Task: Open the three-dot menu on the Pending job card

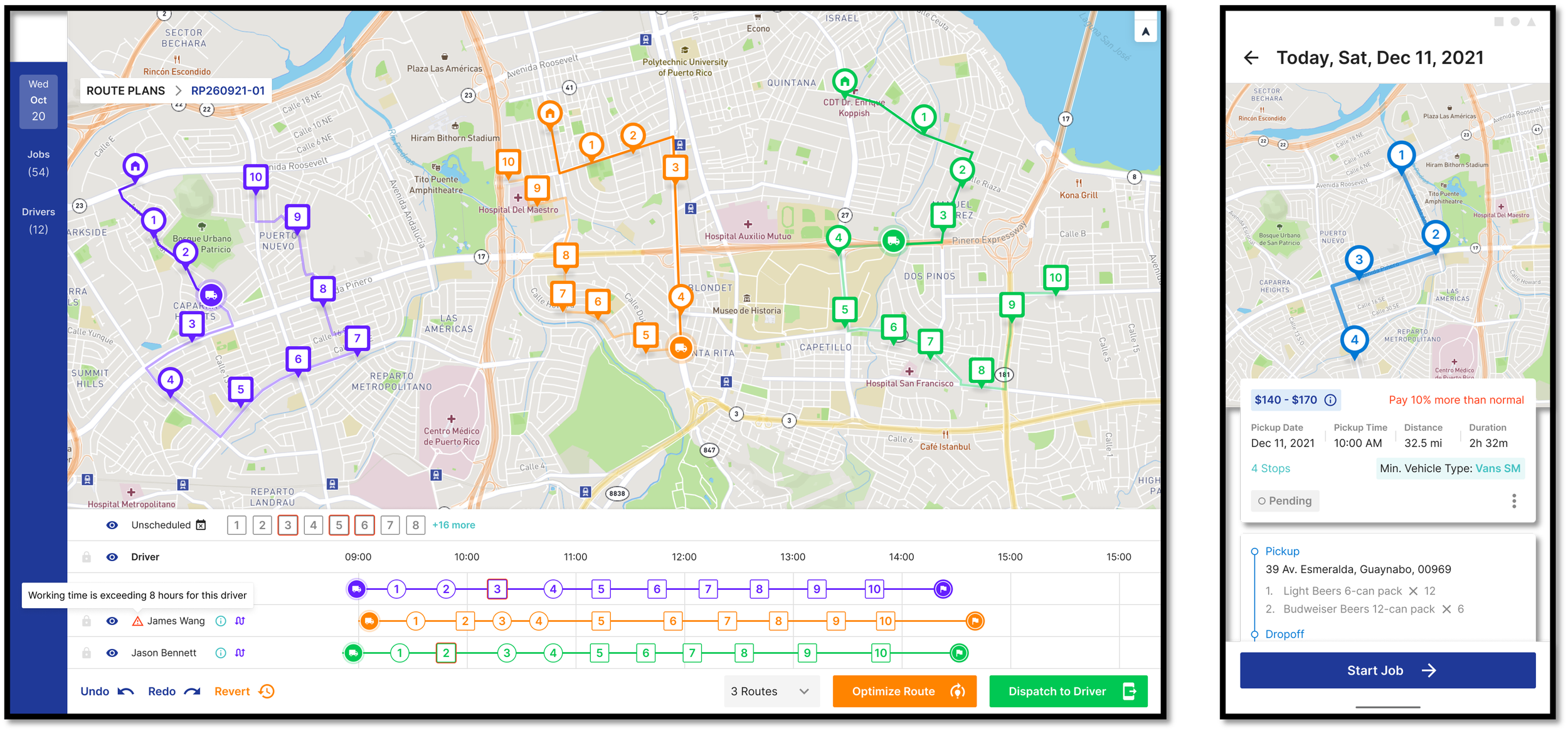Action: 1515,500
